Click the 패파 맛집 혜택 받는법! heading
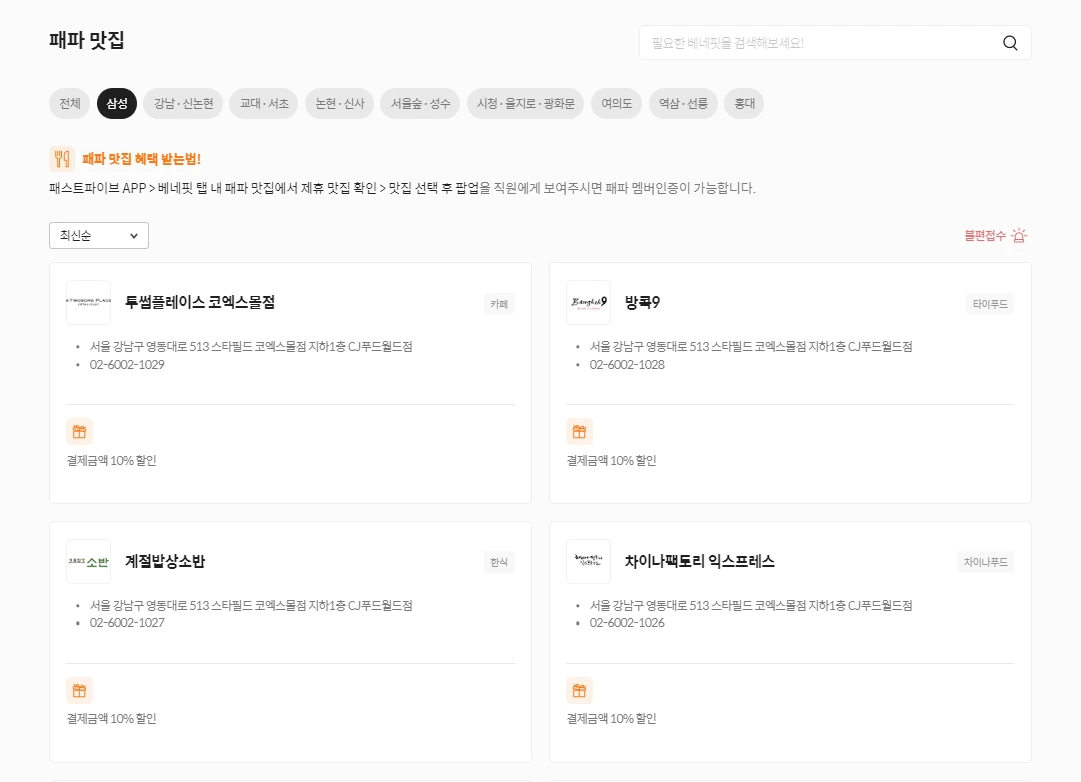Viewport: 1081px width, 782px height. 141,159
